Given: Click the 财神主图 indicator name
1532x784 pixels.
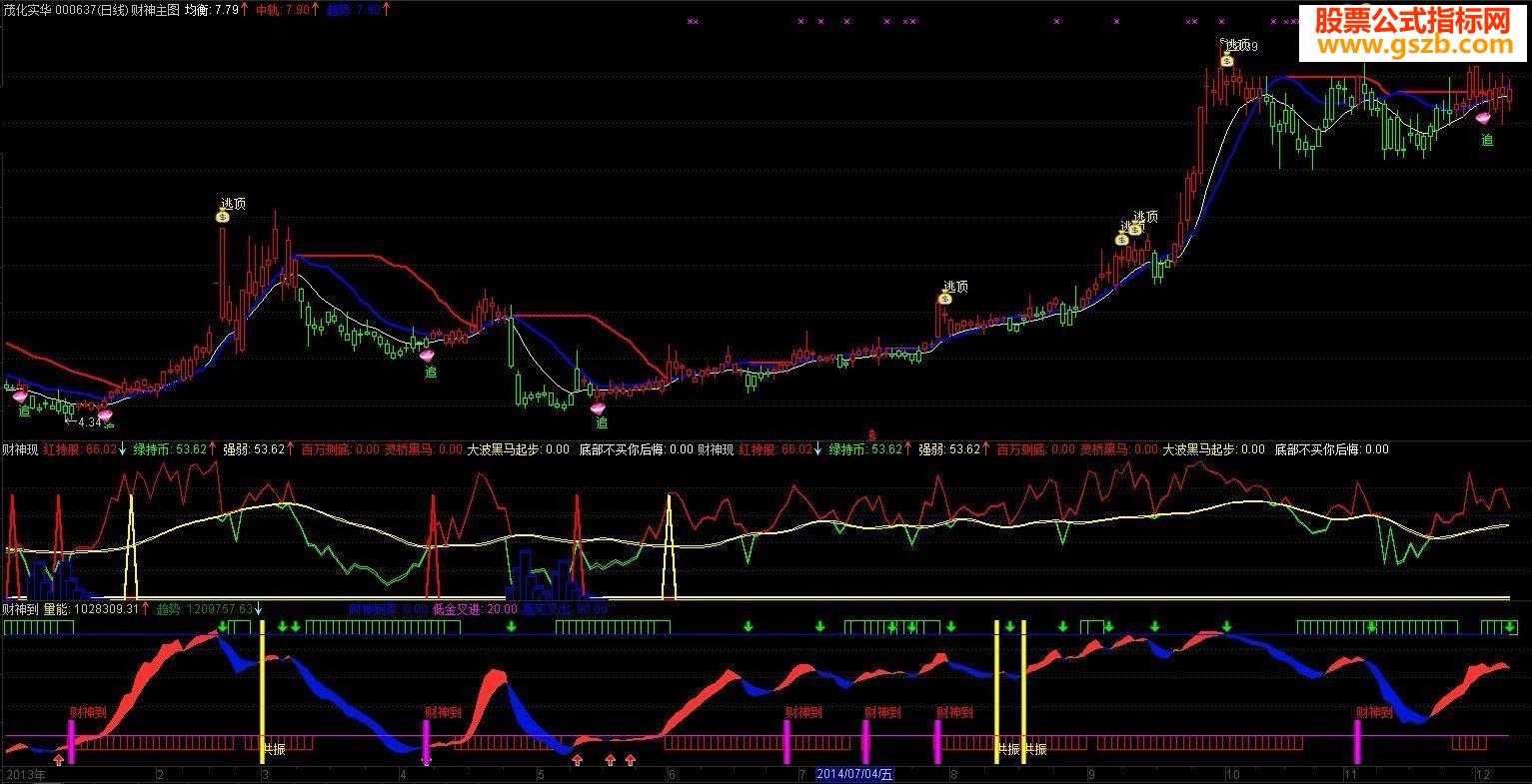Looking at the screenshot, I should coord(155,9).
